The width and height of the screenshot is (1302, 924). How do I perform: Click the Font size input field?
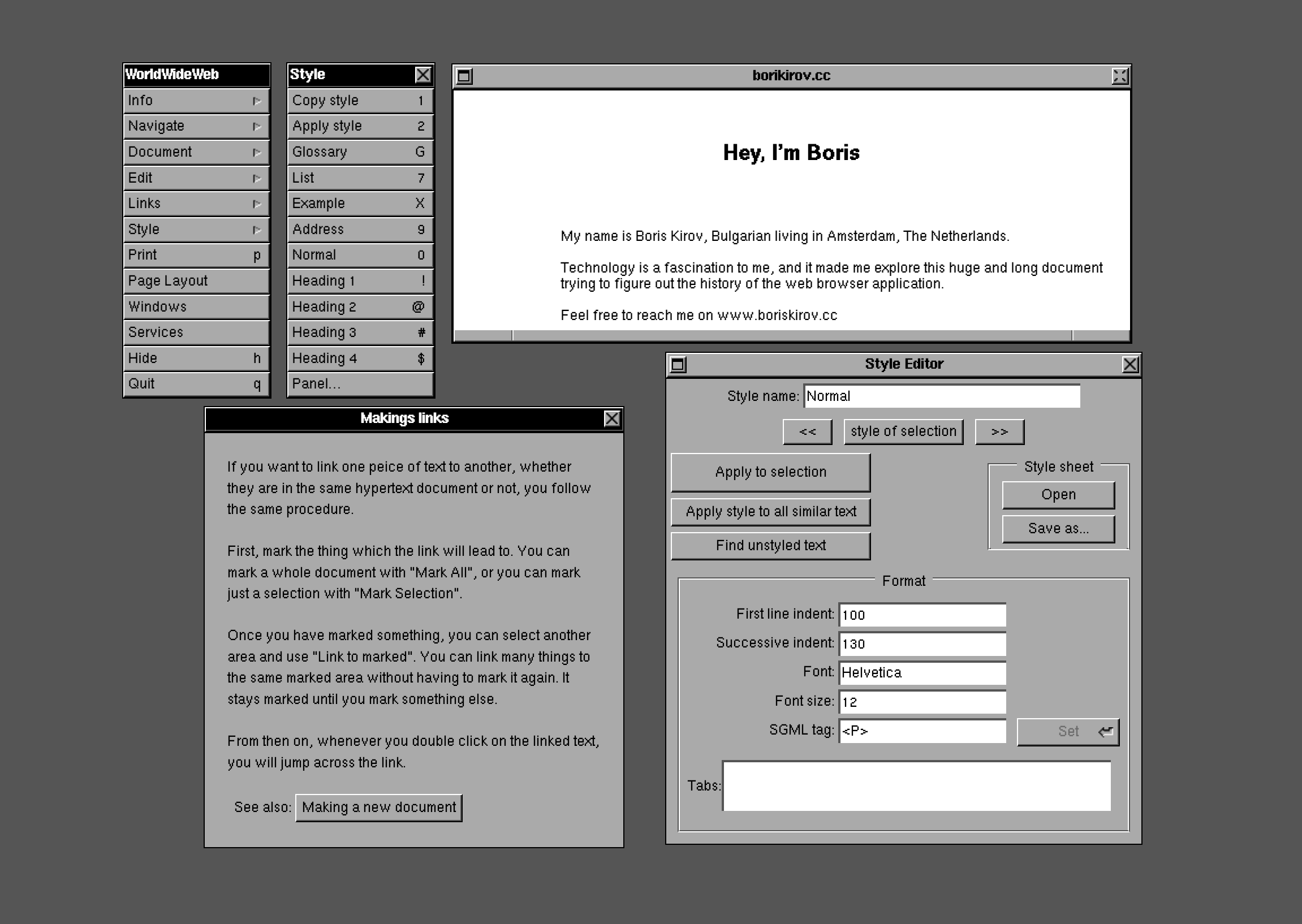922,702
